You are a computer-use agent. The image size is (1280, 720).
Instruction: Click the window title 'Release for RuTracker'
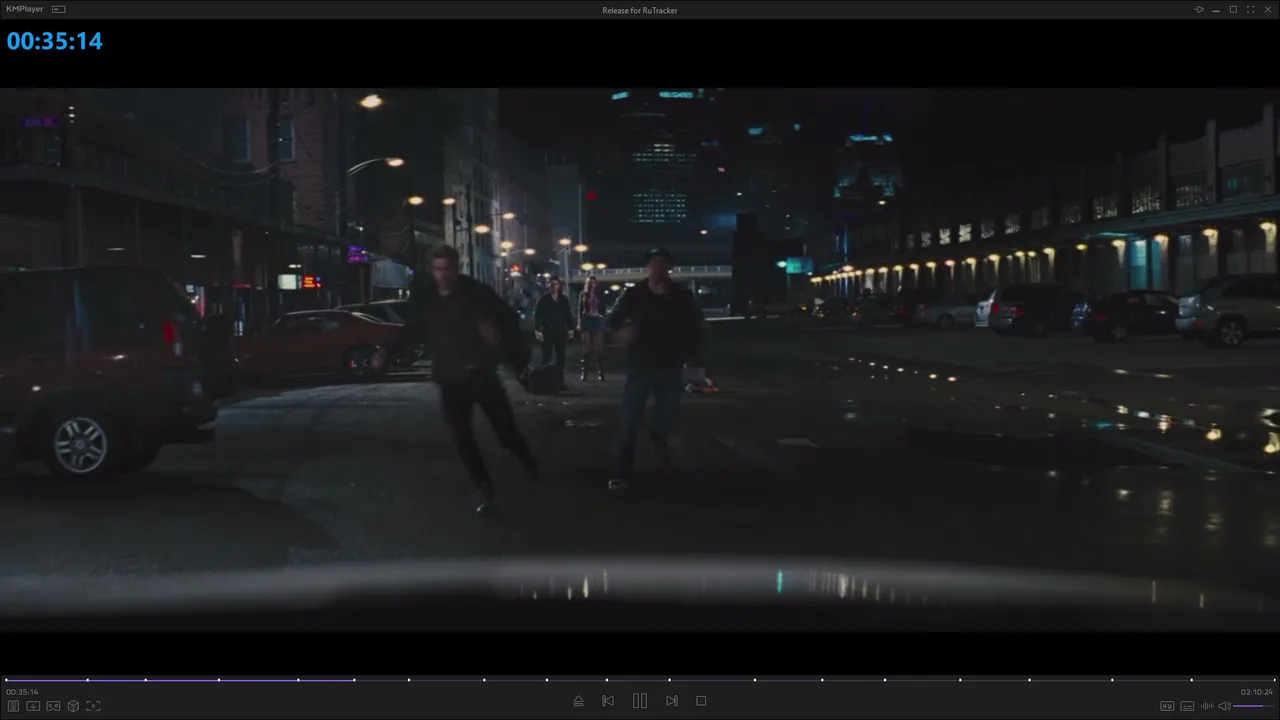point(640,10)
